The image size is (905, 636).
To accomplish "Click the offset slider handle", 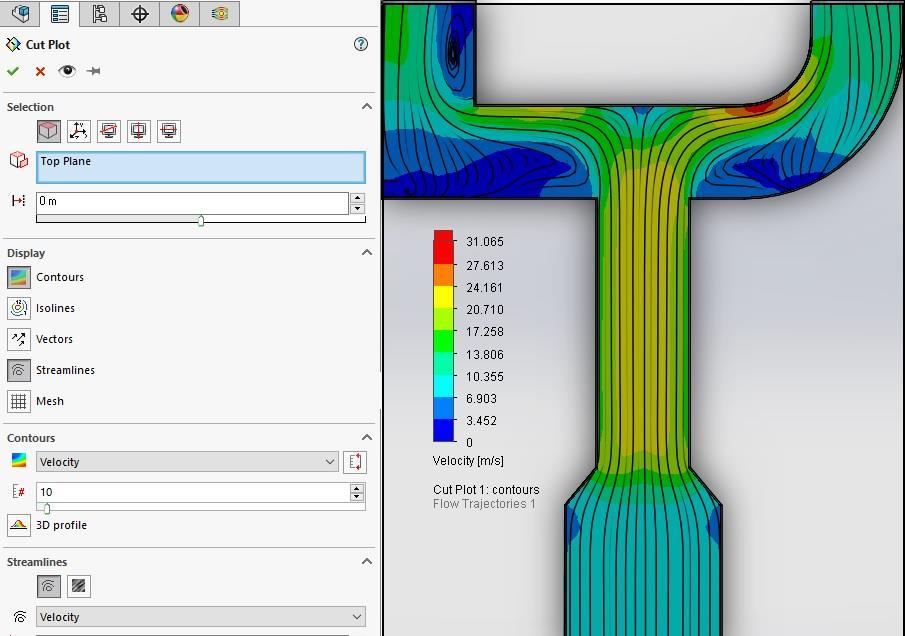I will 201,220.
